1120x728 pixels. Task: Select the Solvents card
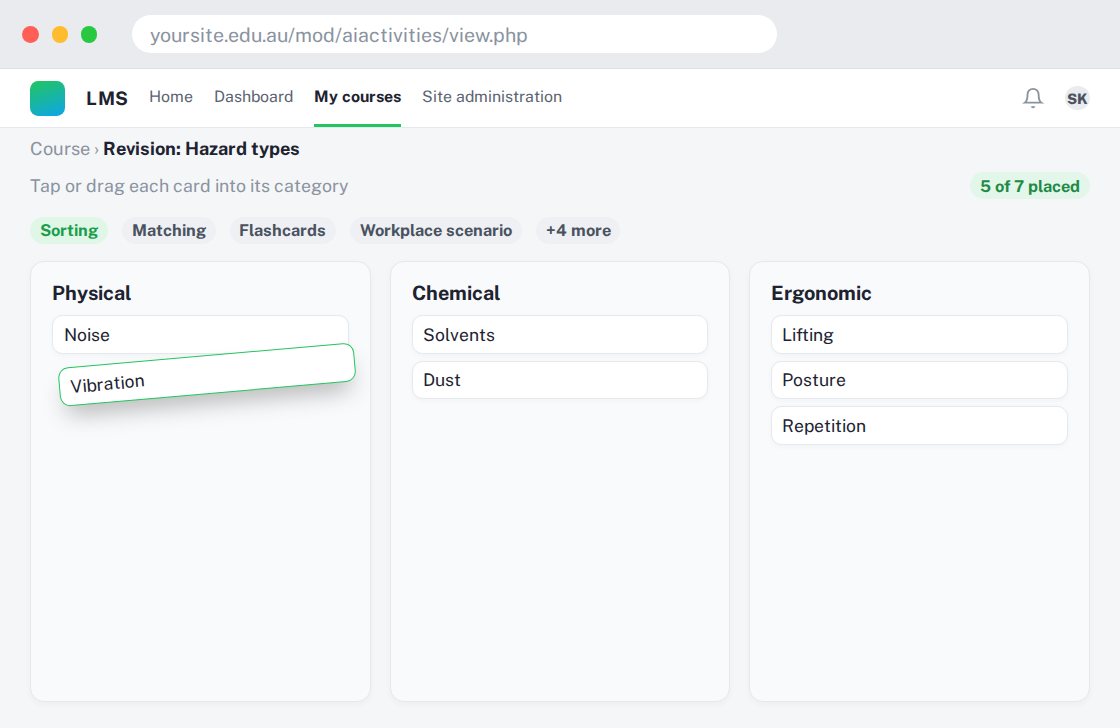point(560,334)
